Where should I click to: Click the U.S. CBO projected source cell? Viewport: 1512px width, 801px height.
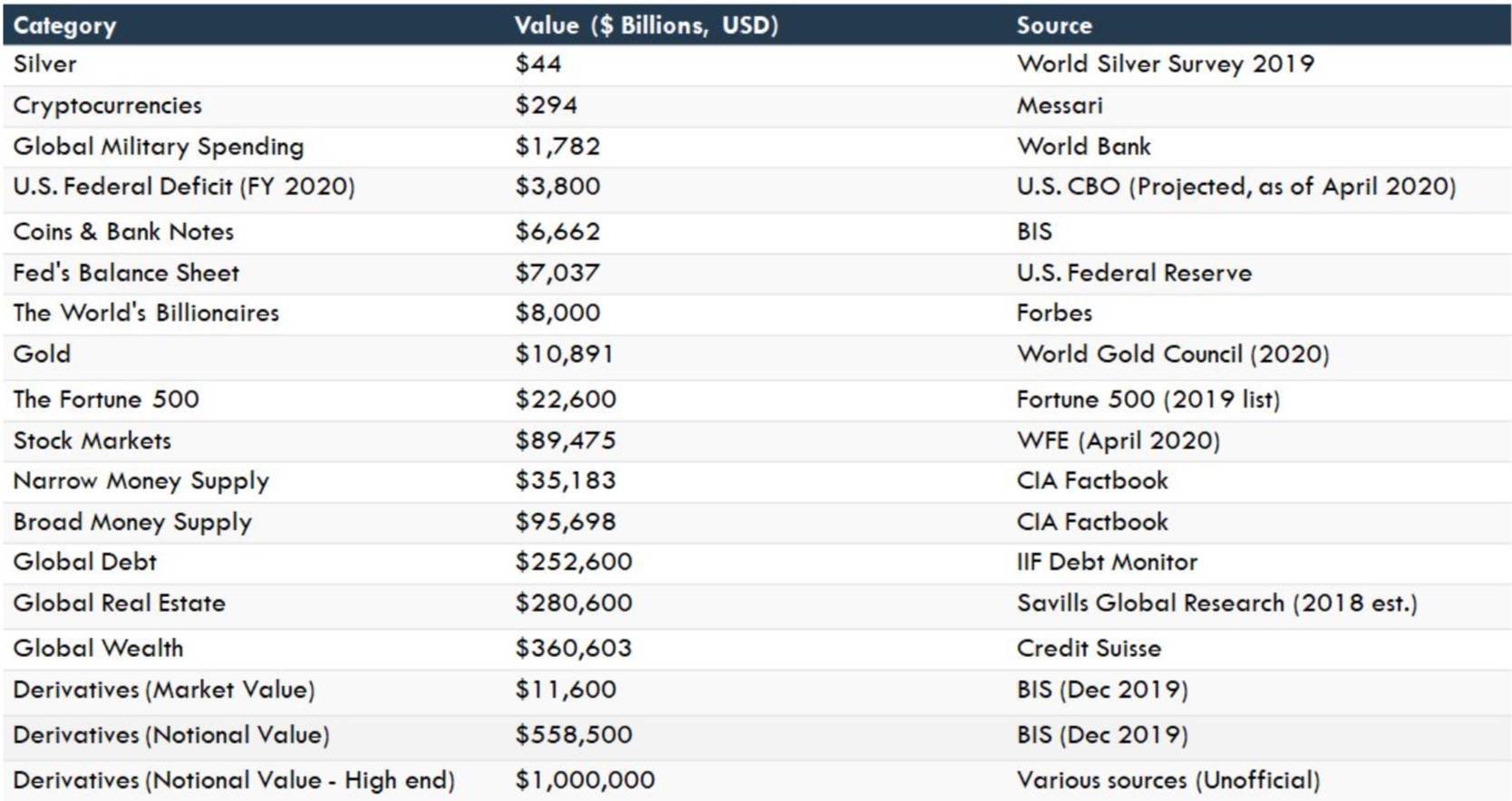tap(1236, 187)
